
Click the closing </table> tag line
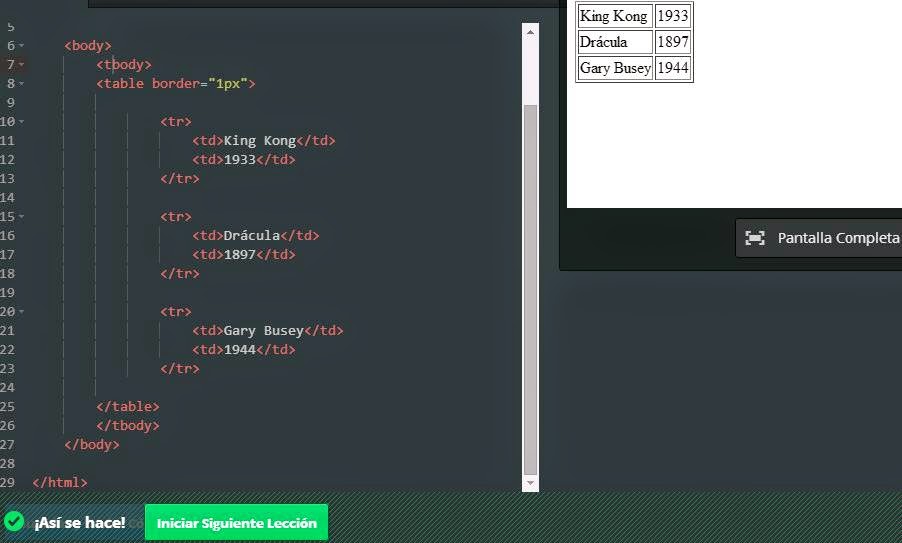point(128,406)
